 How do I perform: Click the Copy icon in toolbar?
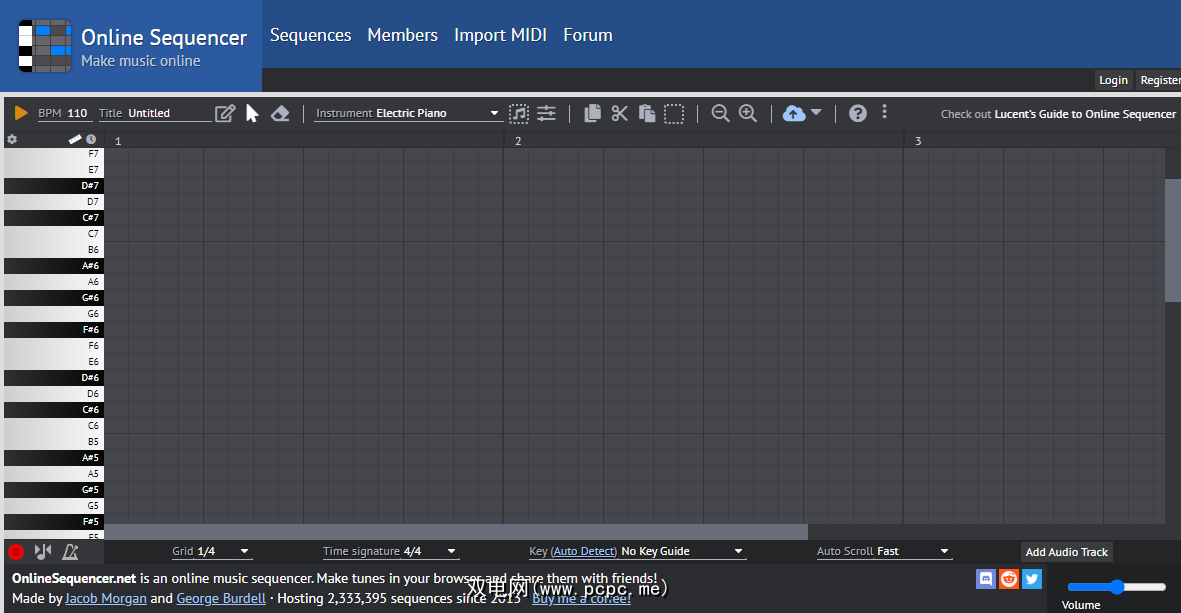point(592,113)
